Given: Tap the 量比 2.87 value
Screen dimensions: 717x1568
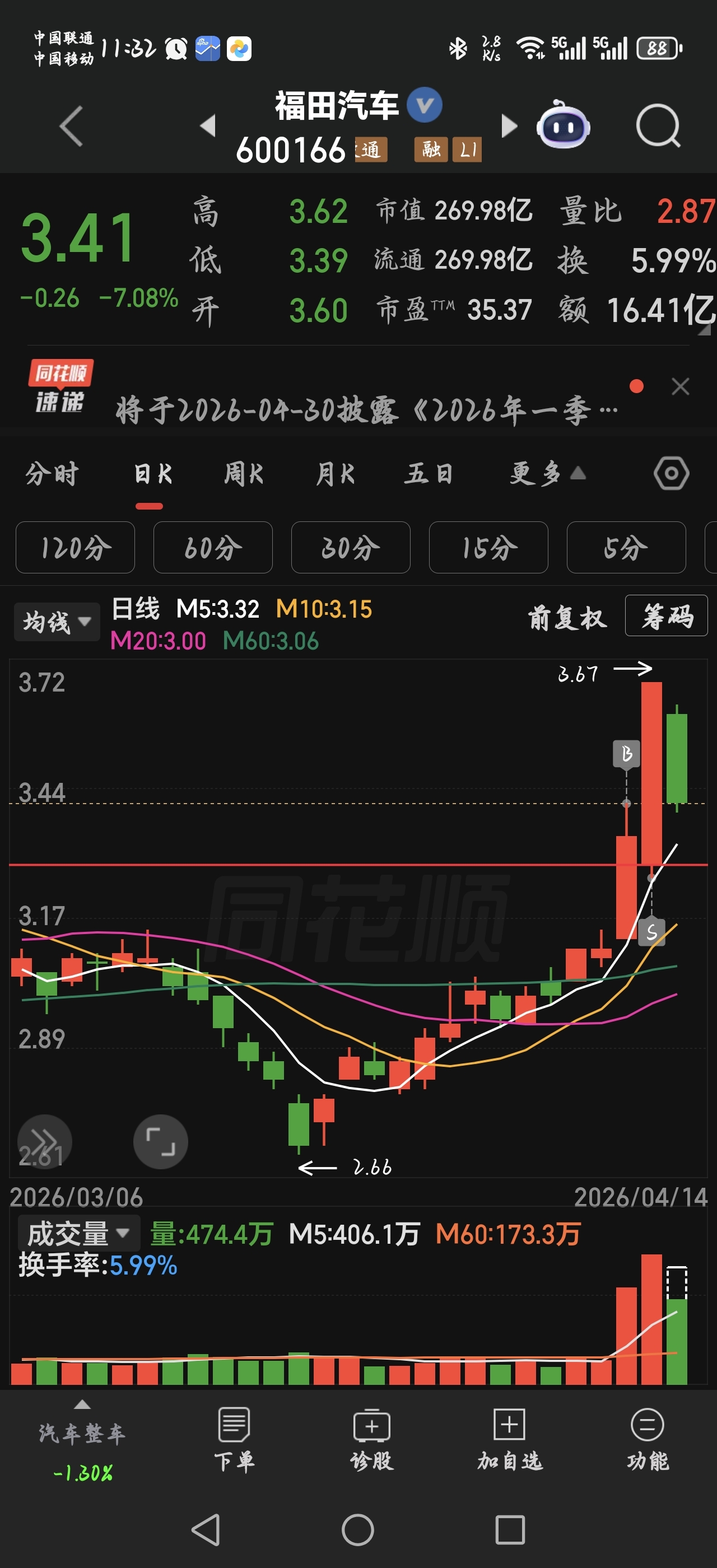Looking at the screenshot, I should (x=637, y=211).
